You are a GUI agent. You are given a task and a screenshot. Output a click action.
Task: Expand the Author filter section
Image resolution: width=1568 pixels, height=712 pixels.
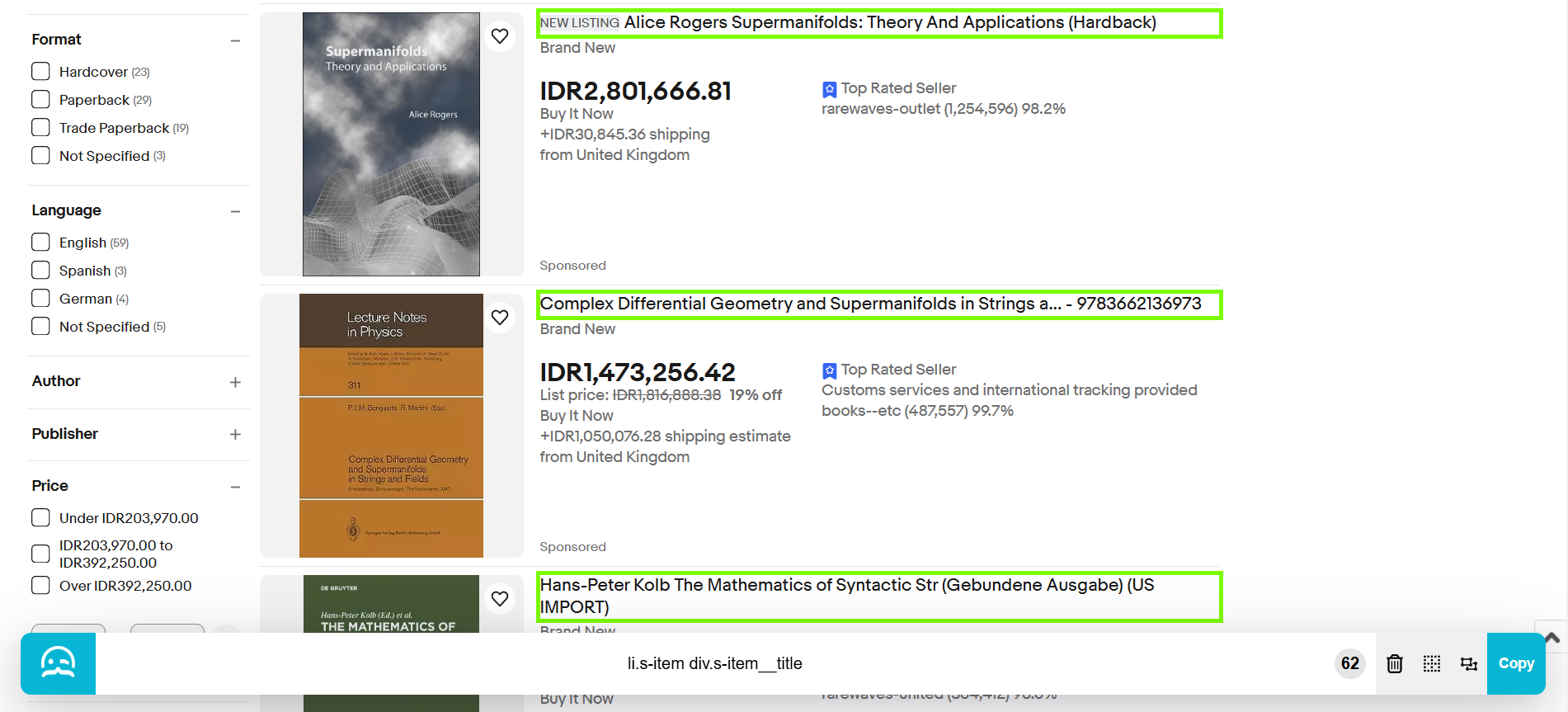(x=235, y=382)
